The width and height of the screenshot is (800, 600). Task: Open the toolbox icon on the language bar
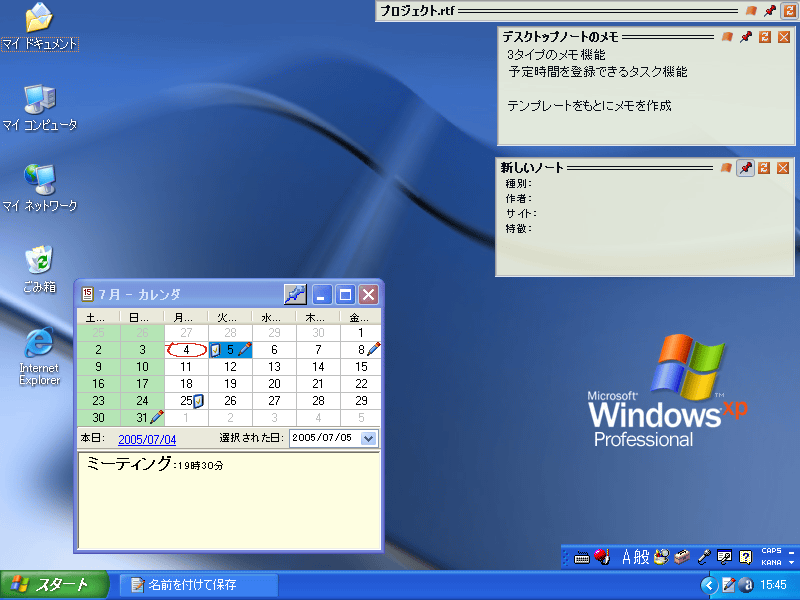[682, 557]
